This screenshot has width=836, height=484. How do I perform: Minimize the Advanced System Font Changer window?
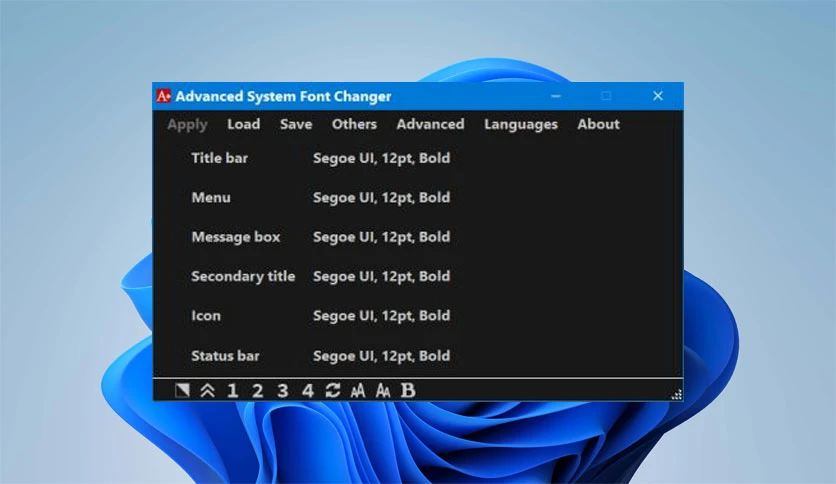click(556, 96)
